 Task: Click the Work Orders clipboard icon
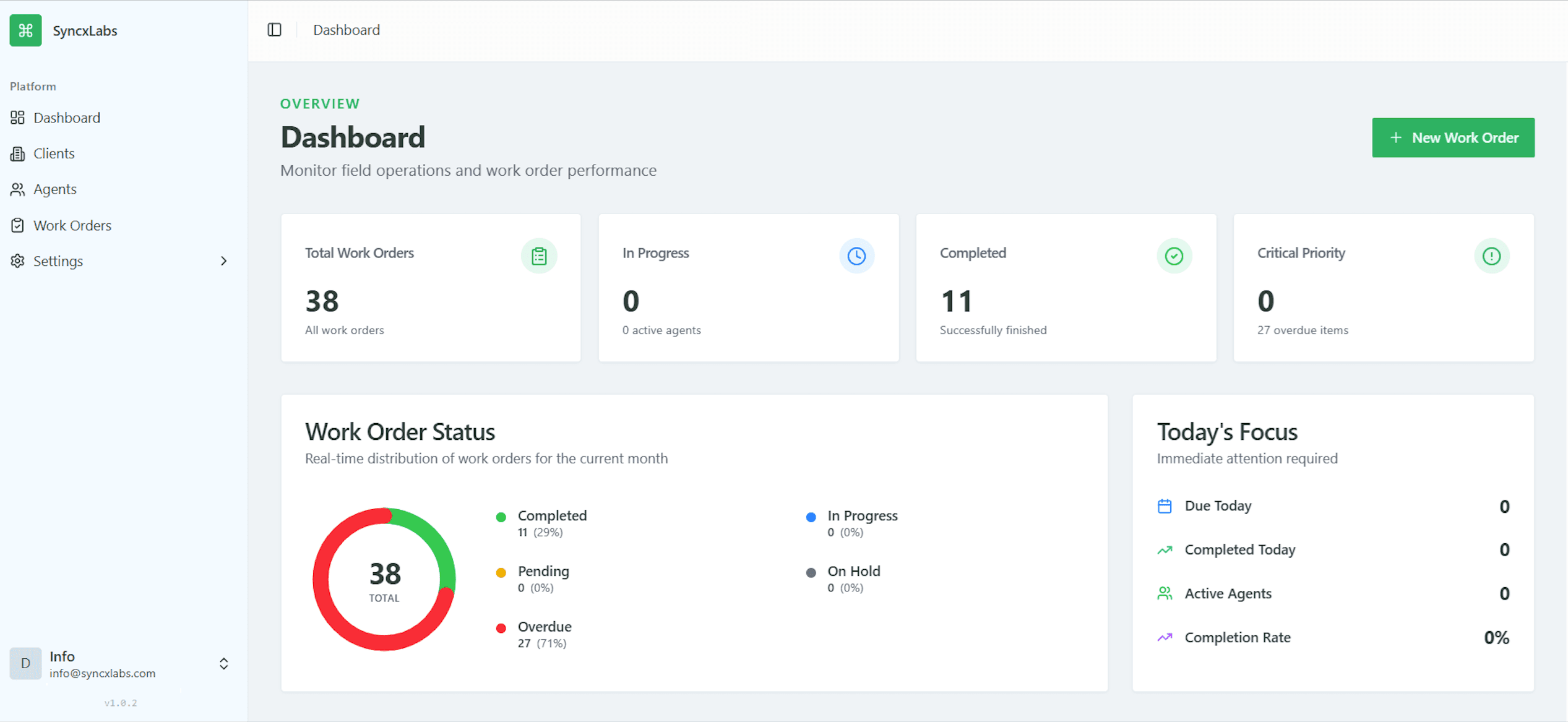[x=18, y=225]
